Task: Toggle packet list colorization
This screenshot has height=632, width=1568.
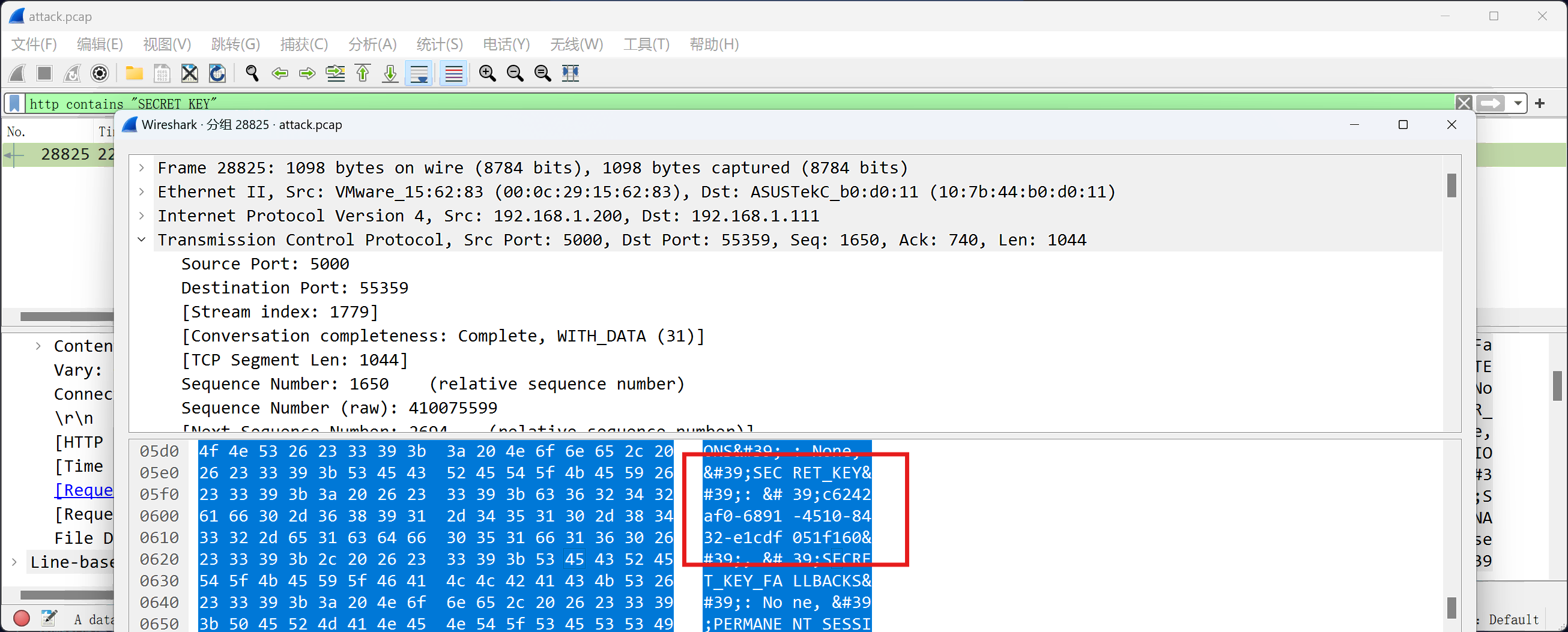Action: [x=453, y=74]
